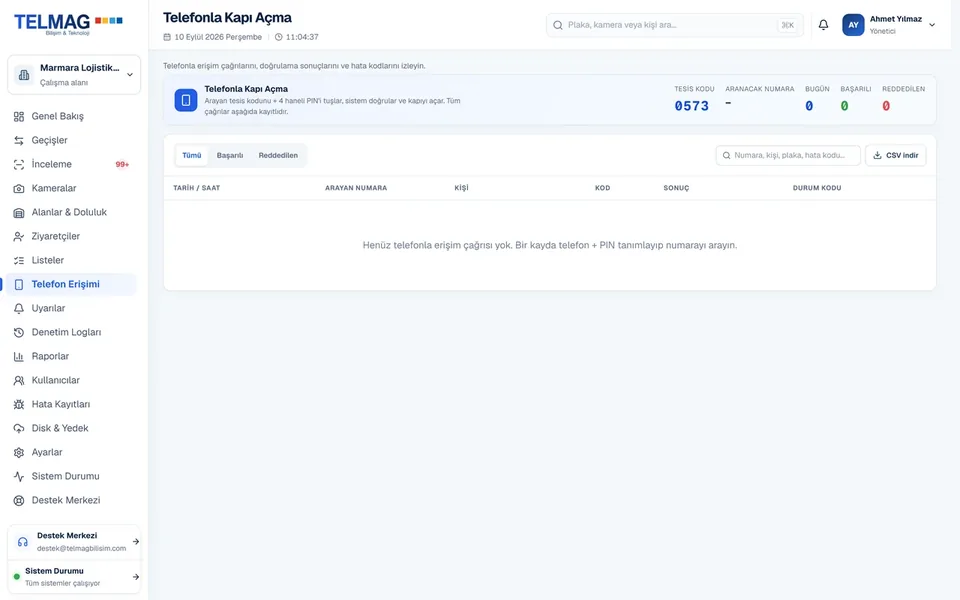Click the red REDDEDİLEN count 0
The image size is (960, 600).
coord(886,107)
